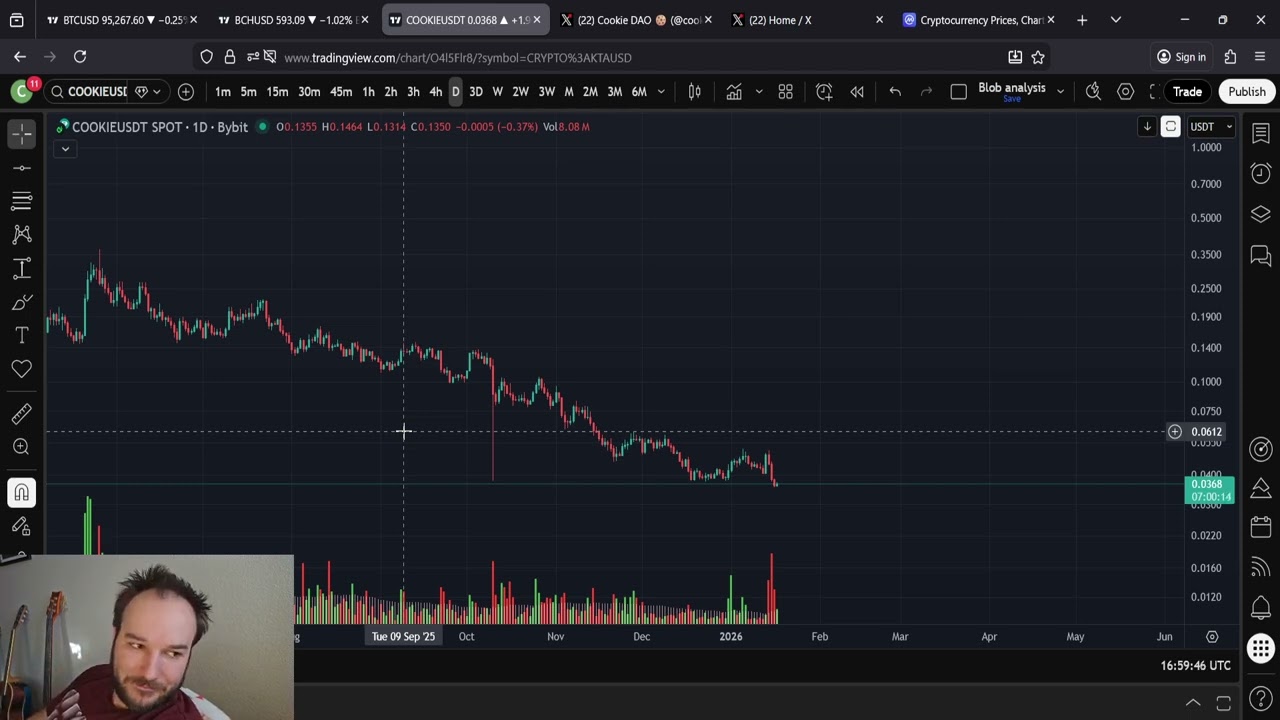Select the D daily timeframe
This screenshot has width=1280, height=720.
click(x=455, y=92)
